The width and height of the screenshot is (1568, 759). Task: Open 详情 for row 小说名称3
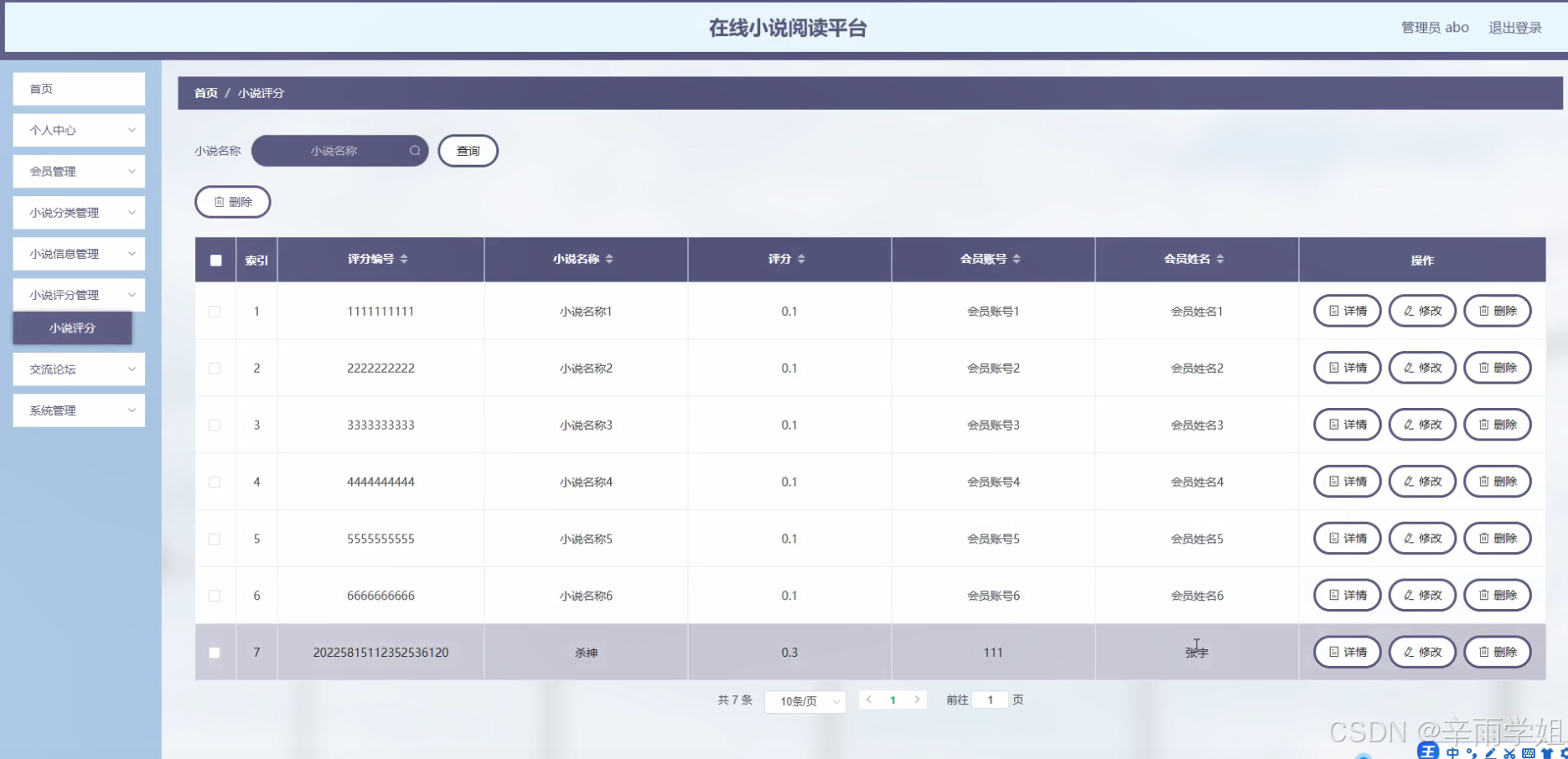point(1348,425)
